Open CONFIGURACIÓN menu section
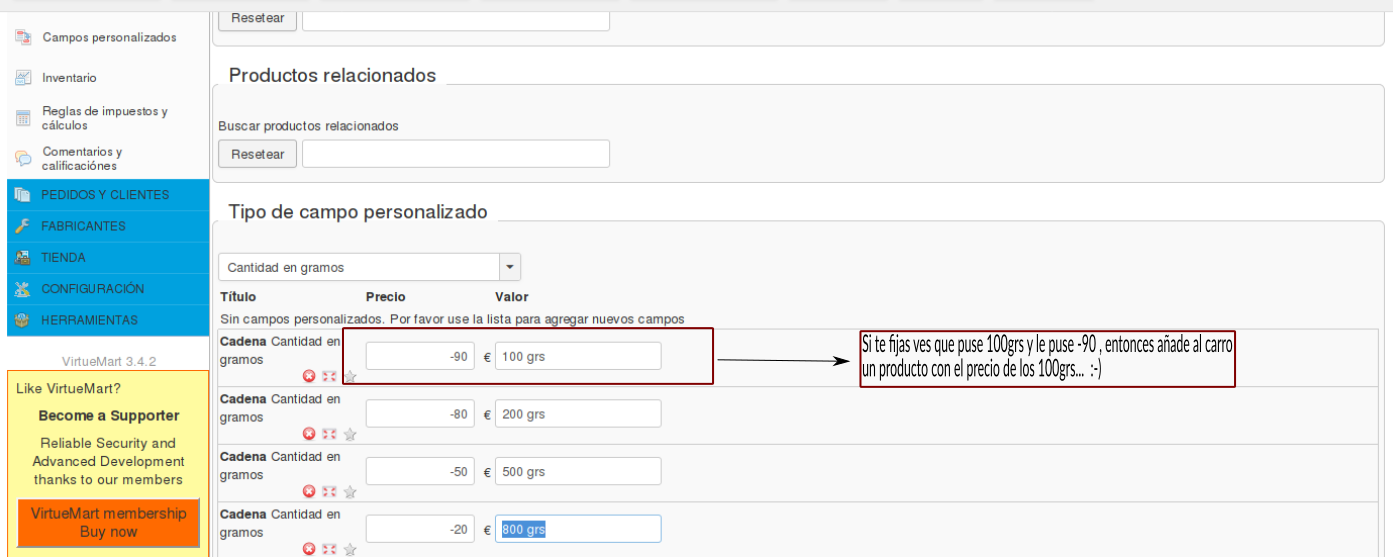Image resolution: width=1393 pixels, height=557 pixels. (x=108, y=289)
